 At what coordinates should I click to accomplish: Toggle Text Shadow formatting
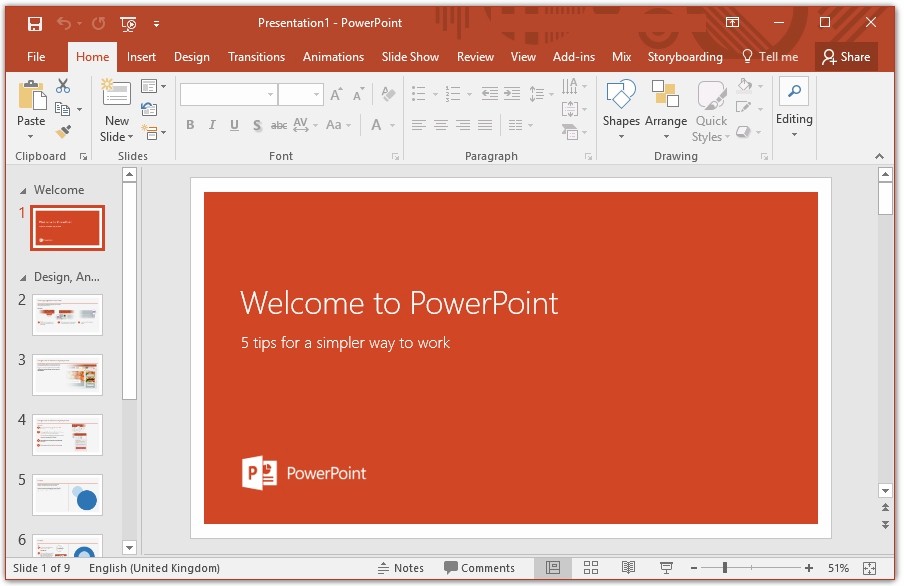pos(257,125)
